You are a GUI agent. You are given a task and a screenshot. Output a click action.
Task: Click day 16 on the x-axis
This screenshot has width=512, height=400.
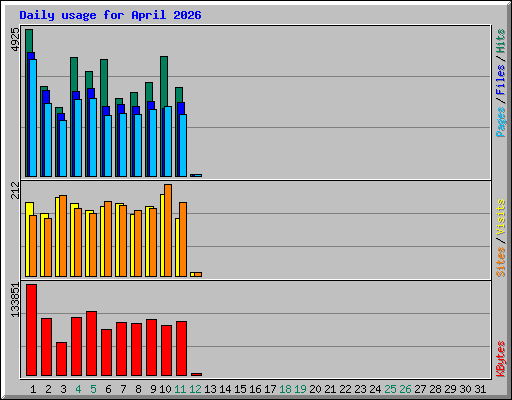click(255, 389)
